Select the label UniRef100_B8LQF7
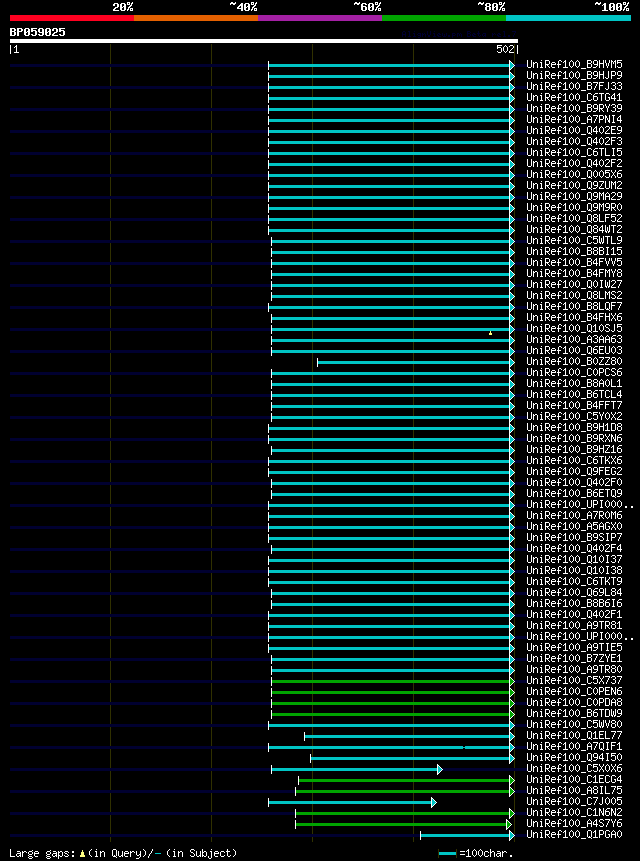 pyautogui.click(x=574, y=306)
